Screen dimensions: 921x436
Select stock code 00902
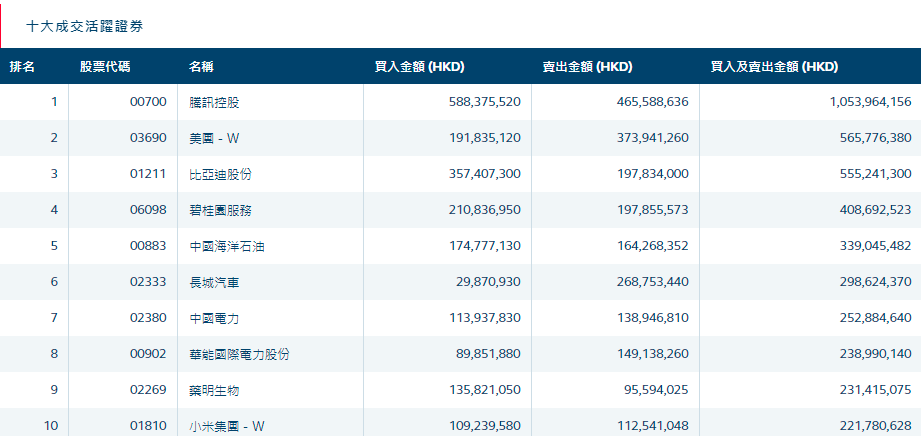click(148, 354)
